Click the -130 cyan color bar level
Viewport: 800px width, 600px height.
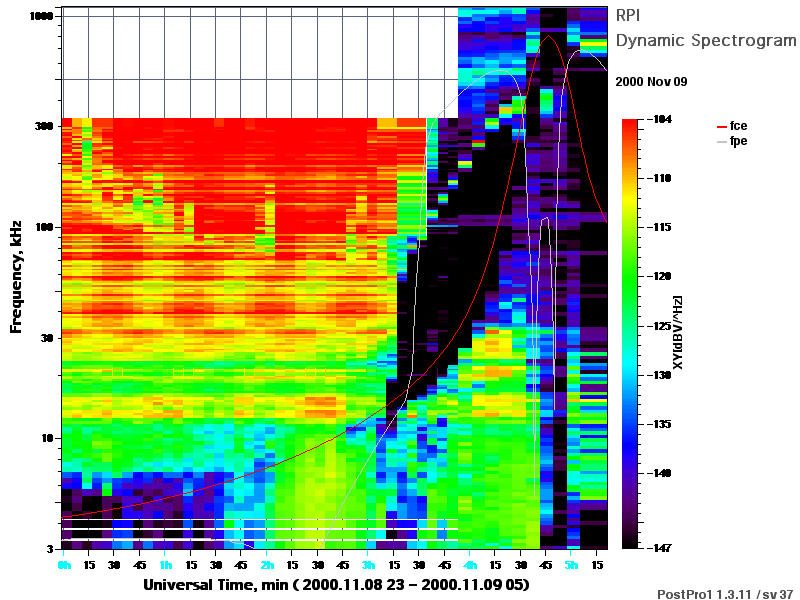(x=660, y=375)
